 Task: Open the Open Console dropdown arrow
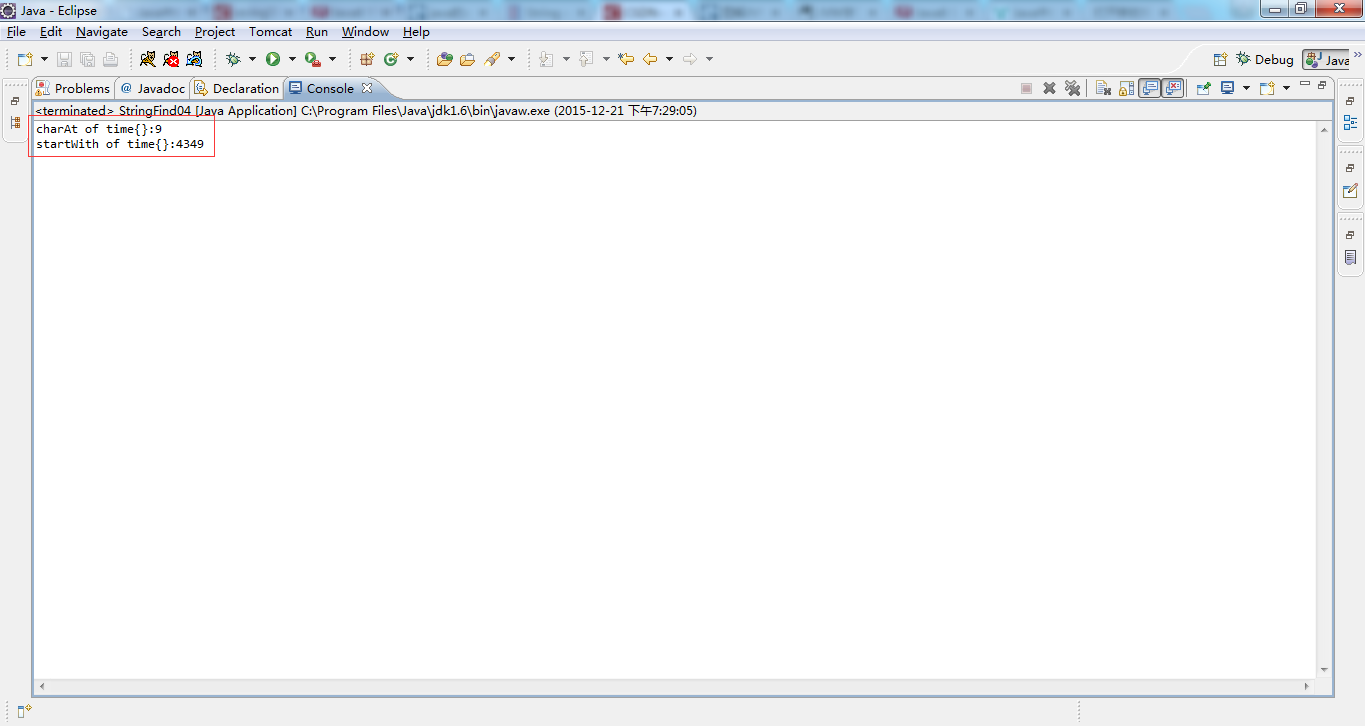click(x=1286, y=88)
